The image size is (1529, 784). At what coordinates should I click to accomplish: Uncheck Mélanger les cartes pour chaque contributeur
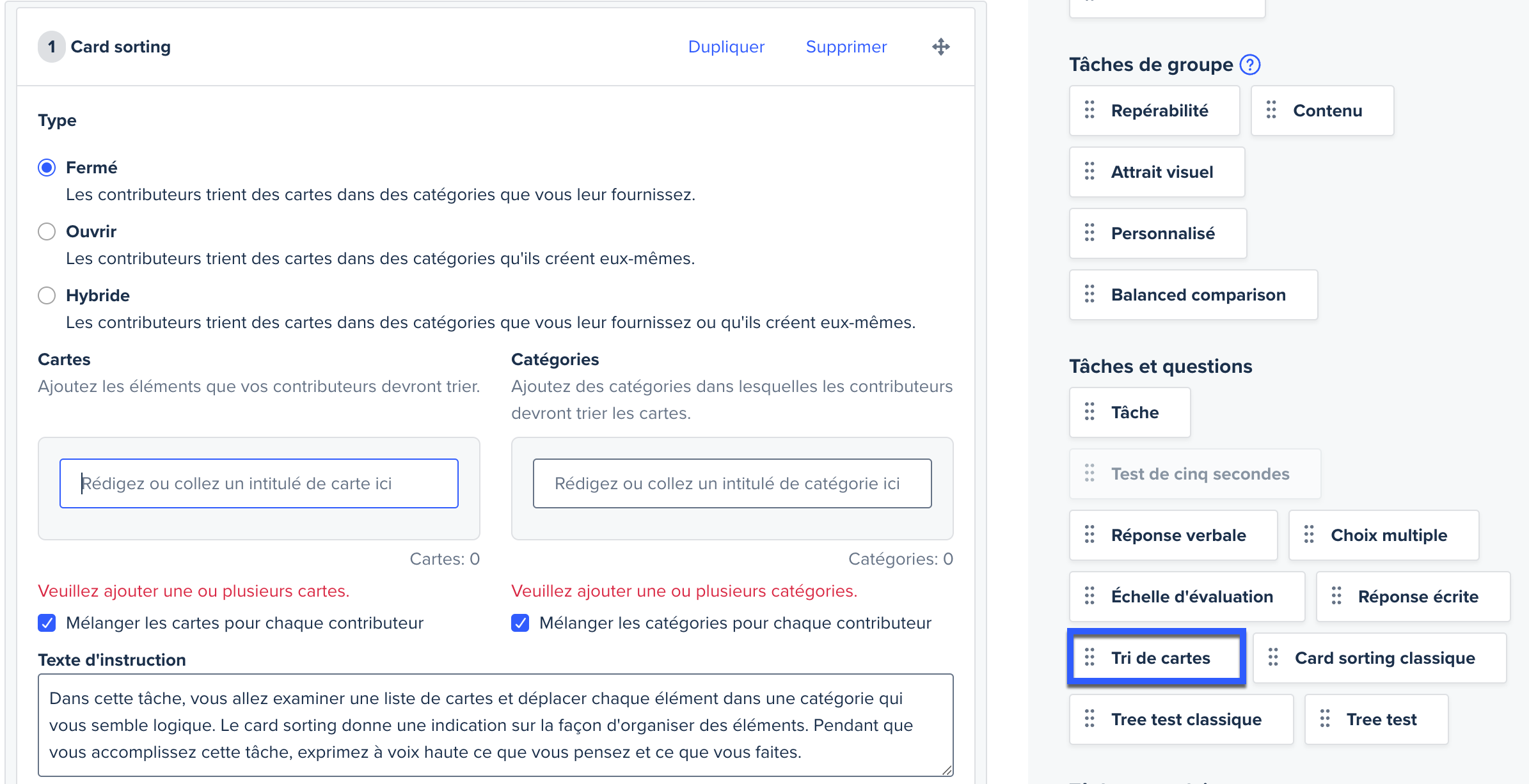47,623
